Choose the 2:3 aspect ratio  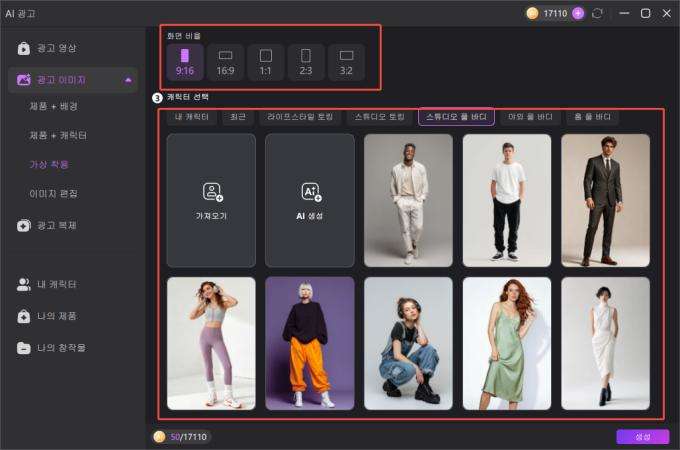[306, 62]
